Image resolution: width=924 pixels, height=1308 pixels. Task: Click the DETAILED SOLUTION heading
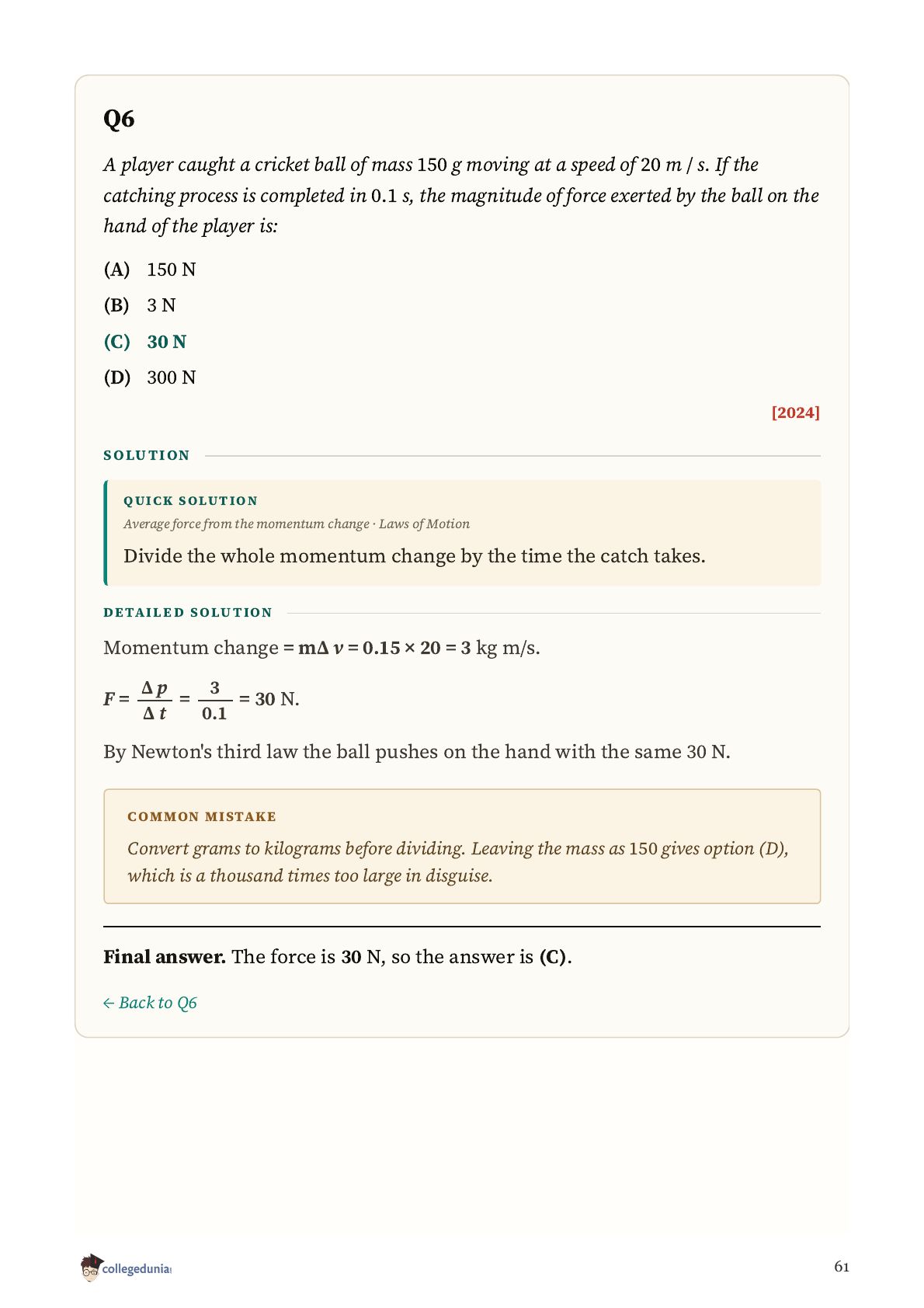click(188, 613)
